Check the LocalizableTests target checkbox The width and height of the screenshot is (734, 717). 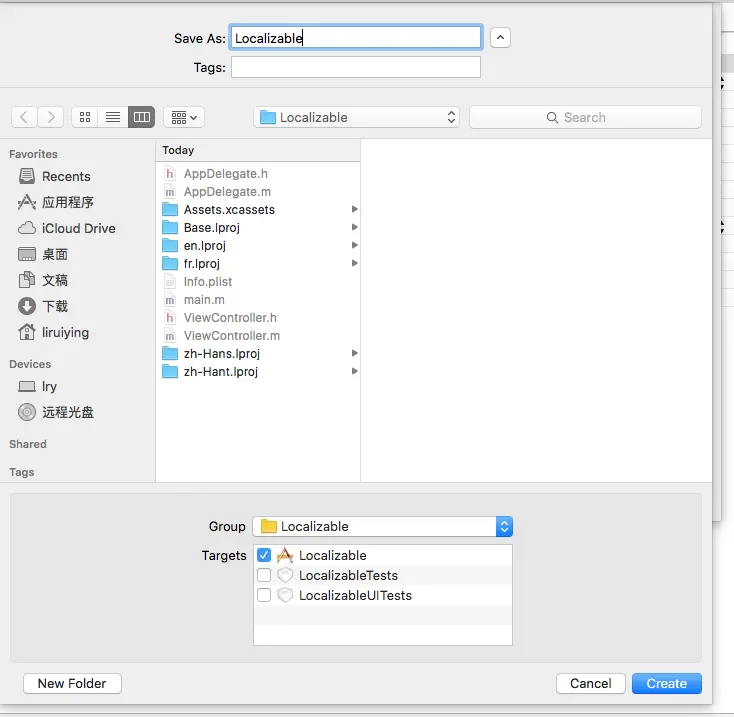[x=264, y=575]
